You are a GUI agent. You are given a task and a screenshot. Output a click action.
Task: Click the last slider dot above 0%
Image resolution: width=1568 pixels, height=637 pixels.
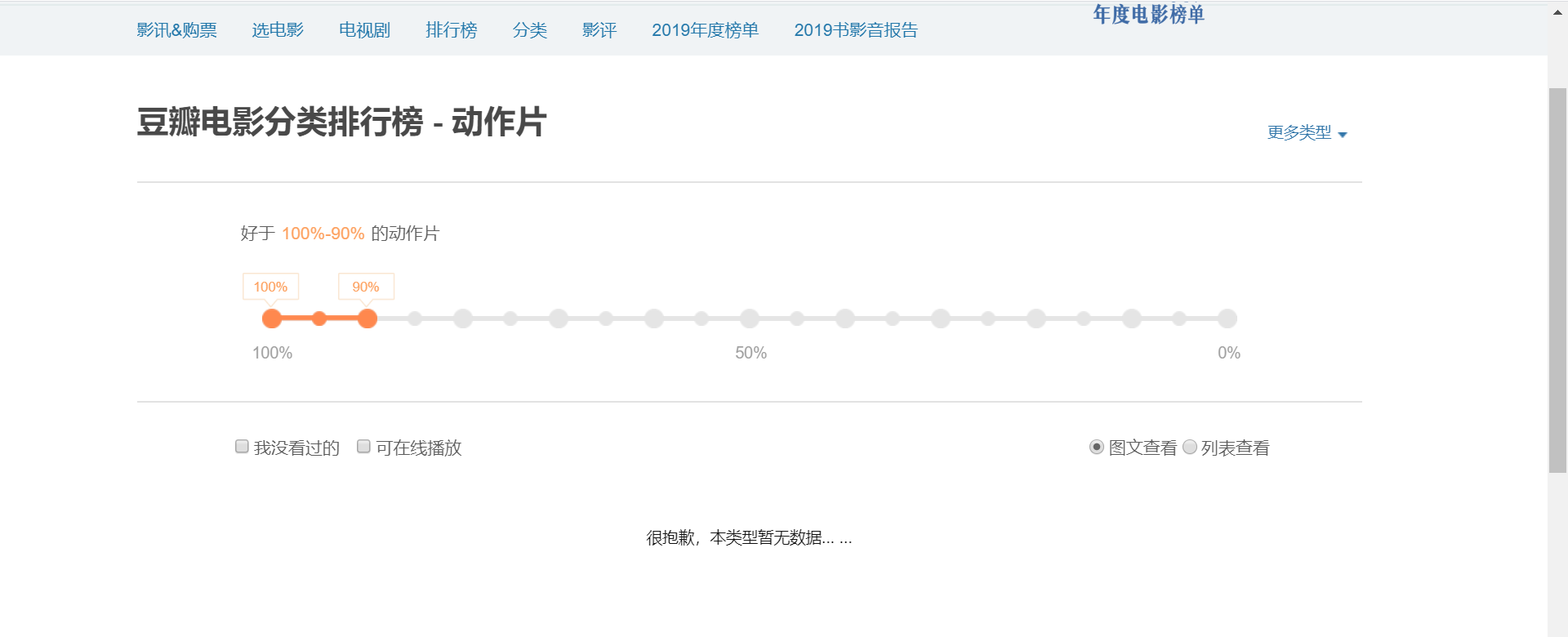(x=1227, y=318)
